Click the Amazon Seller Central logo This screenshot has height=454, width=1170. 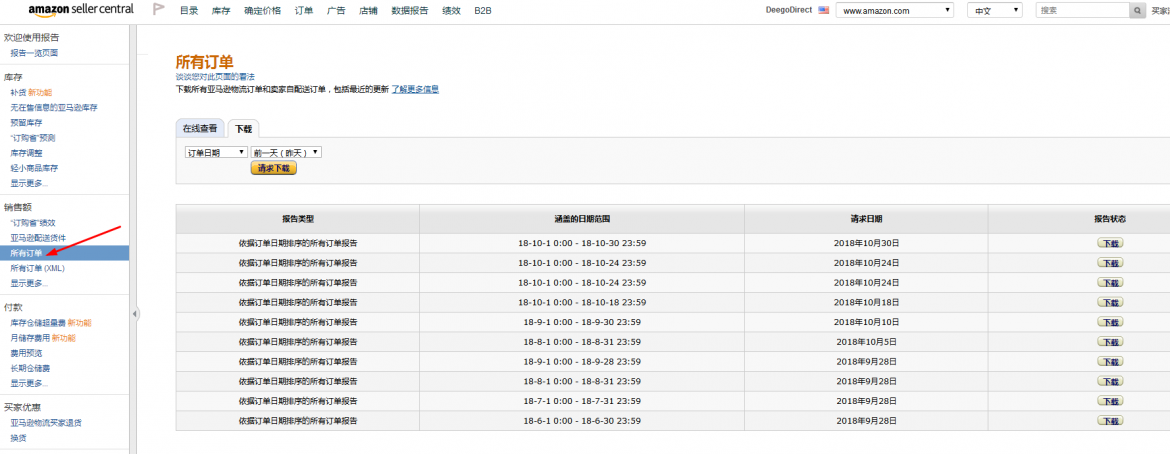coord(81,10)
